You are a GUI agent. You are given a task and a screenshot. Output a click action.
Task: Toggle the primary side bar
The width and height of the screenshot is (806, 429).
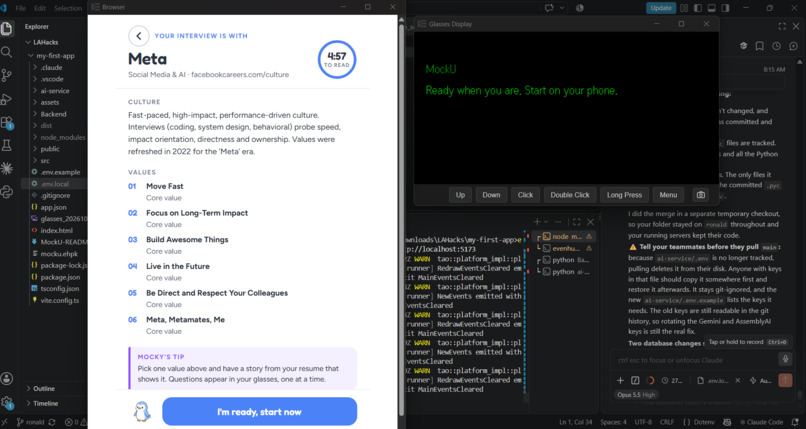click(698, 8)
